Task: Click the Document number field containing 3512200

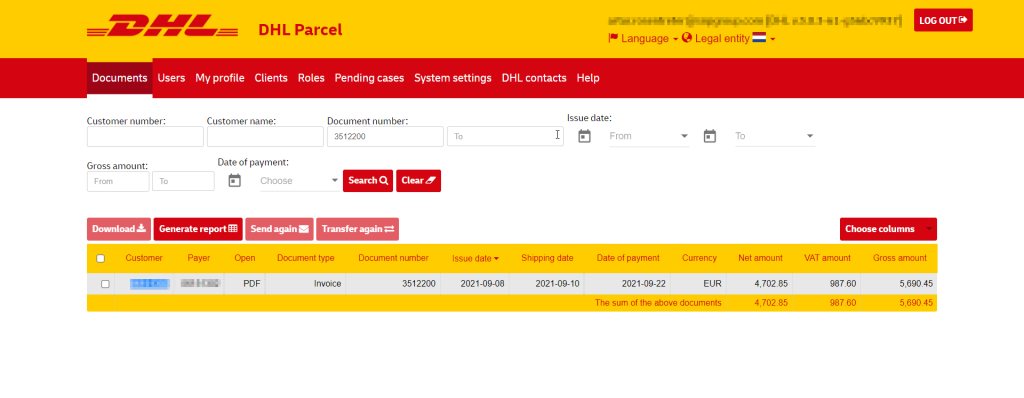Action: point(385,137)
